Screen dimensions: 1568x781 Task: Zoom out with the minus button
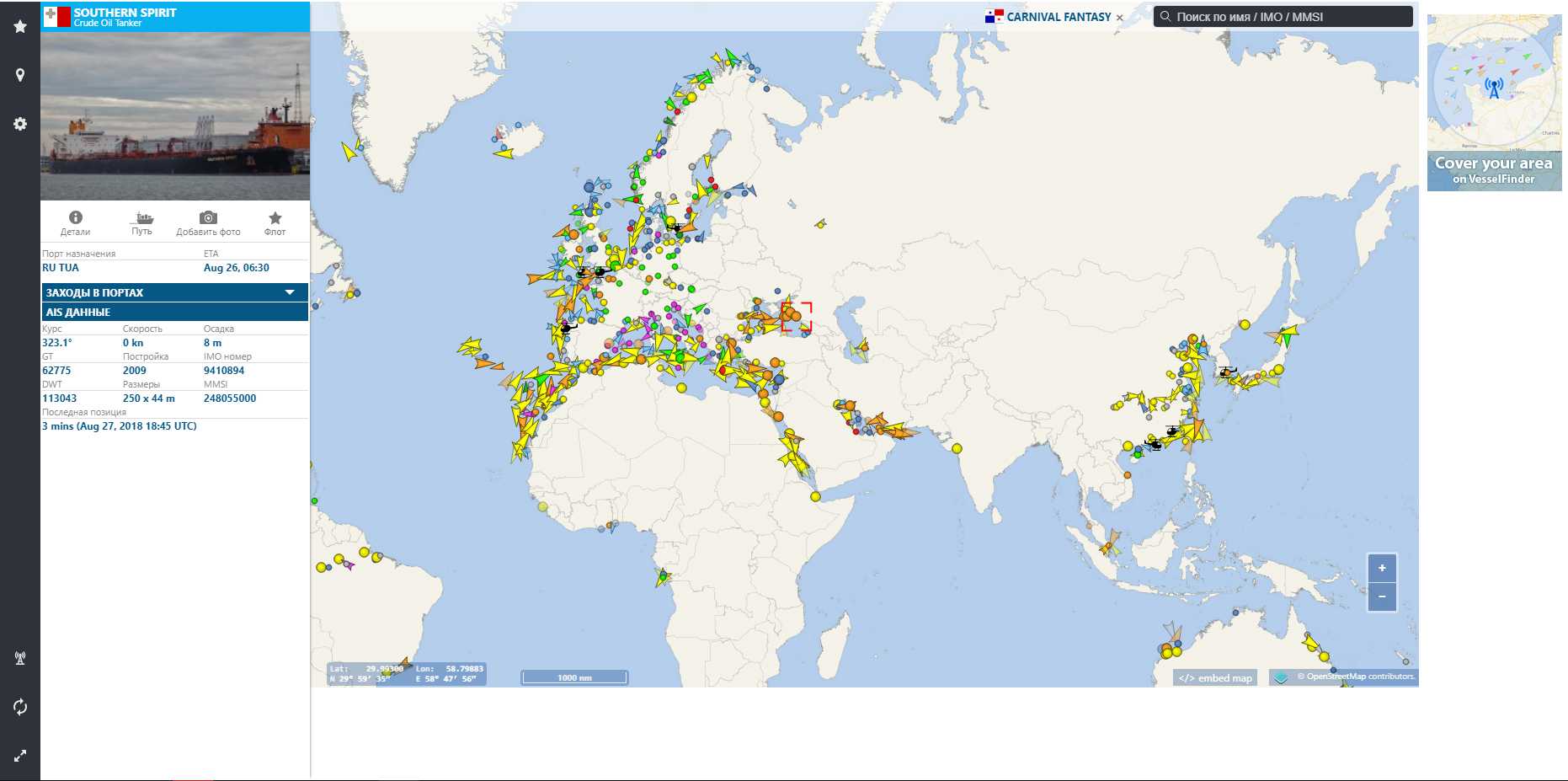pyautogui.click(x=1382, y=596)
